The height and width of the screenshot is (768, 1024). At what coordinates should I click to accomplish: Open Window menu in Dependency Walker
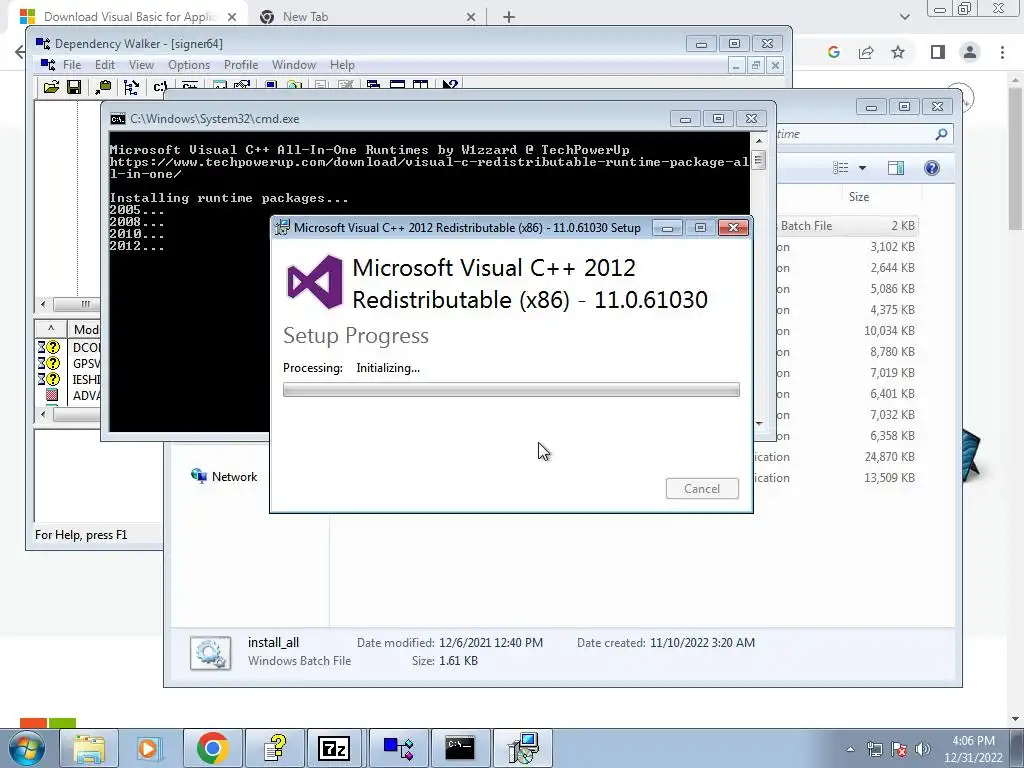pyautogui.click(x=294, y=65)
